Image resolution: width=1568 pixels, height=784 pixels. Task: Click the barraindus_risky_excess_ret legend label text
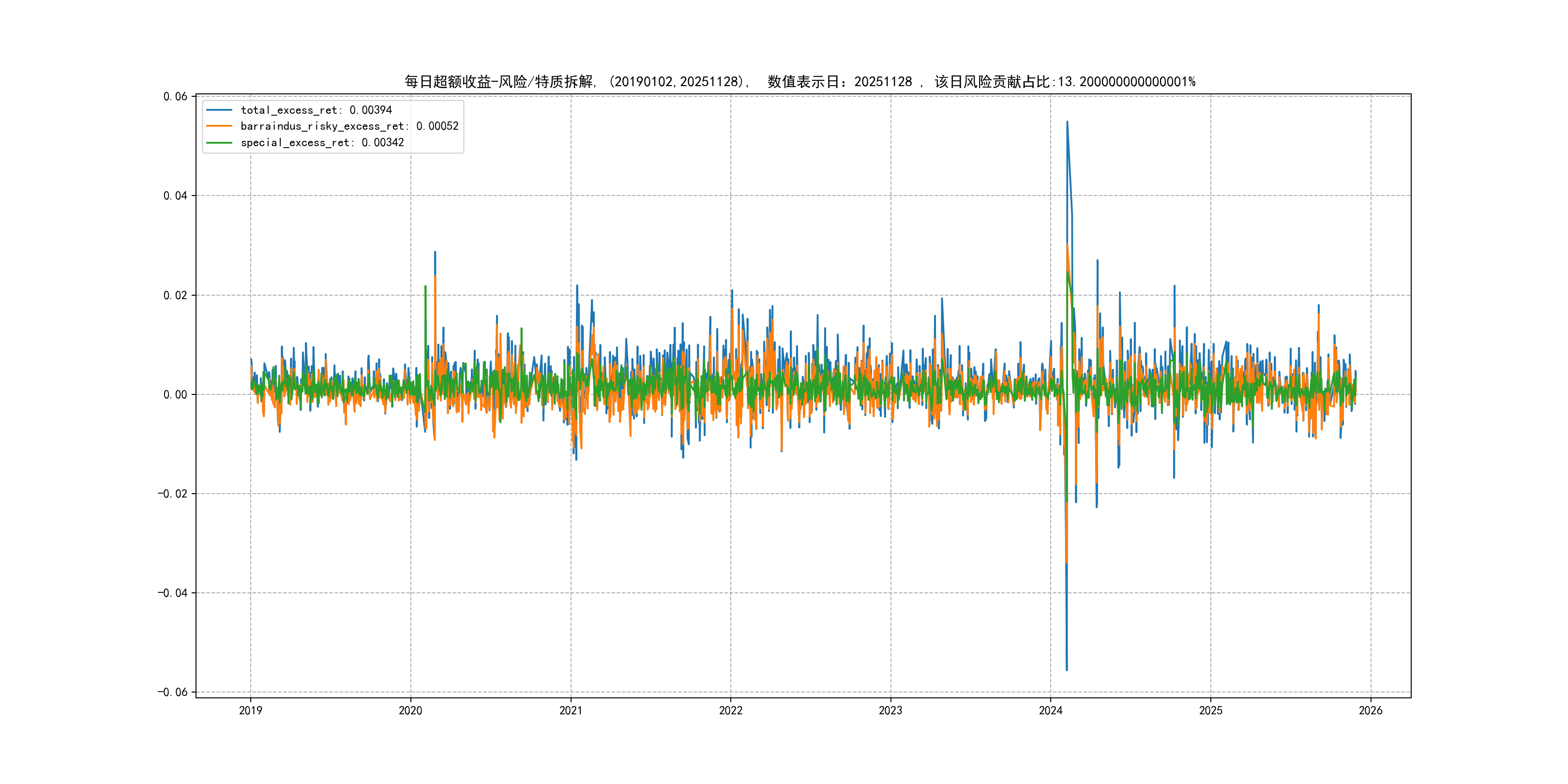tap(349, 126)
